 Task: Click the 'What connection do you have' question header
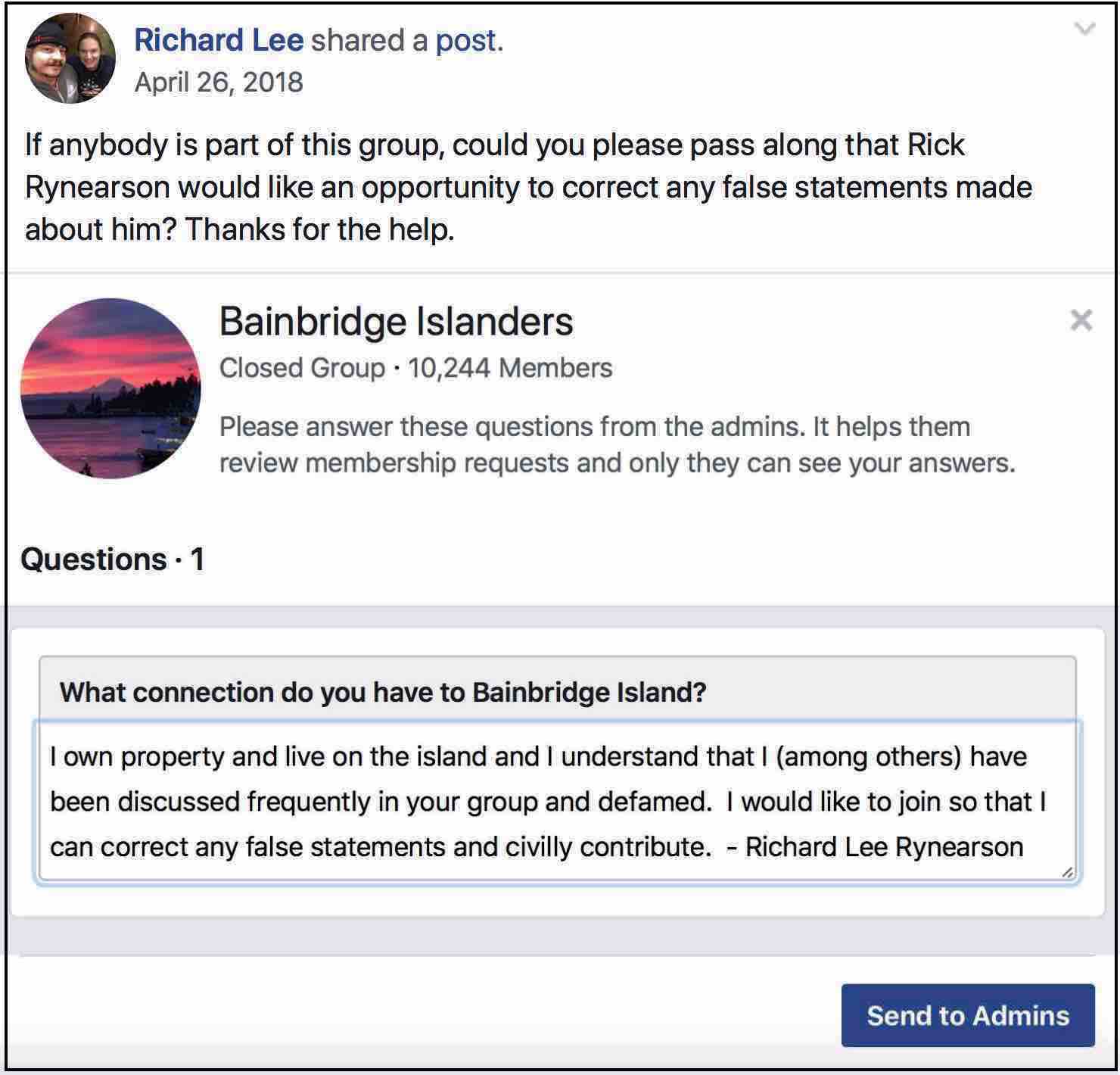(383, 692)
